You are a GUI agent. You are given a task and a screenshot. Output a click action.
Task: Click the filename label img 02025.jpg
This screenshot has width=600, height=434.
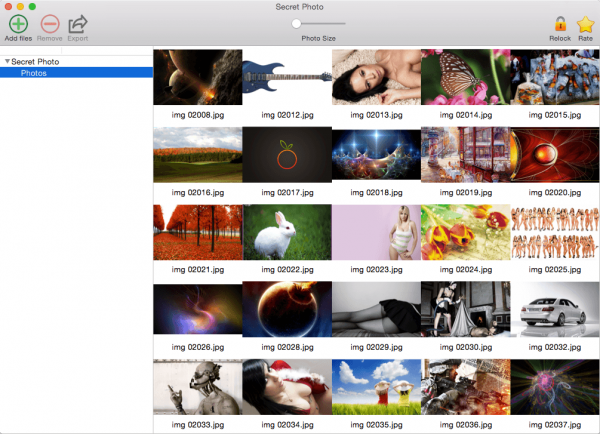click(x=555, y=269)
